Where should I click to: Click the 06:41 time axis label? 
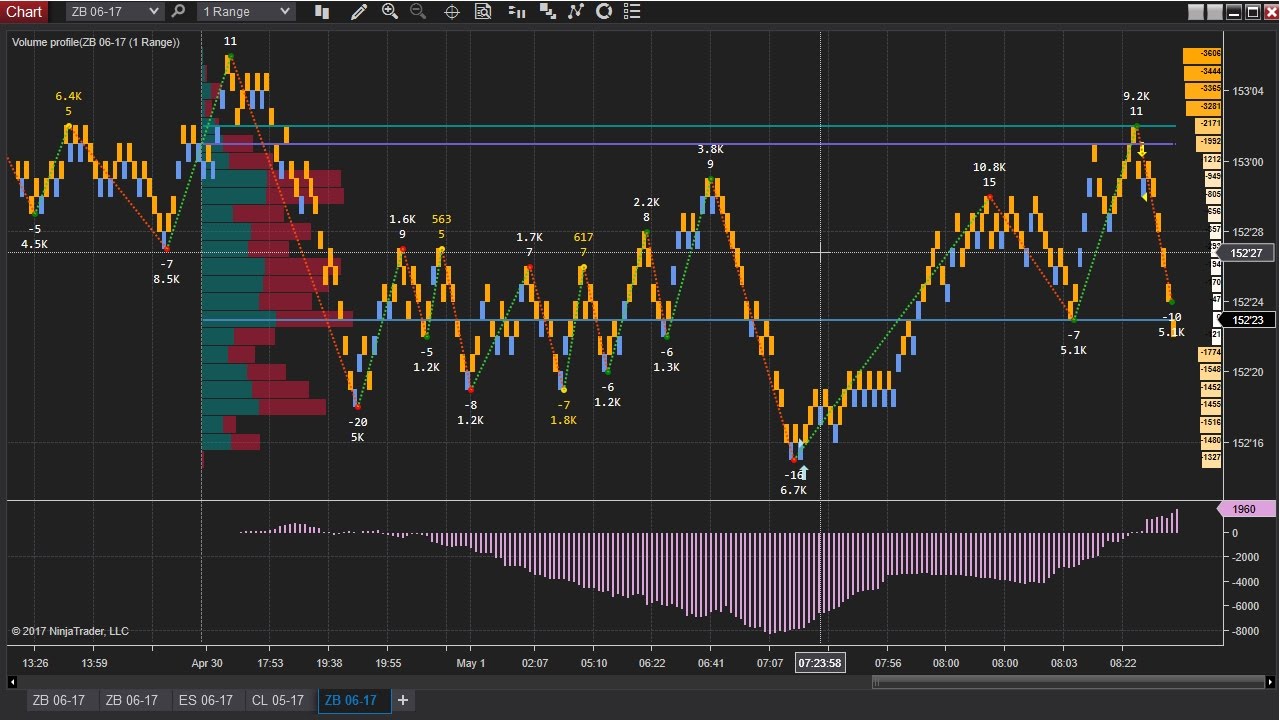[x=711, y=663]
